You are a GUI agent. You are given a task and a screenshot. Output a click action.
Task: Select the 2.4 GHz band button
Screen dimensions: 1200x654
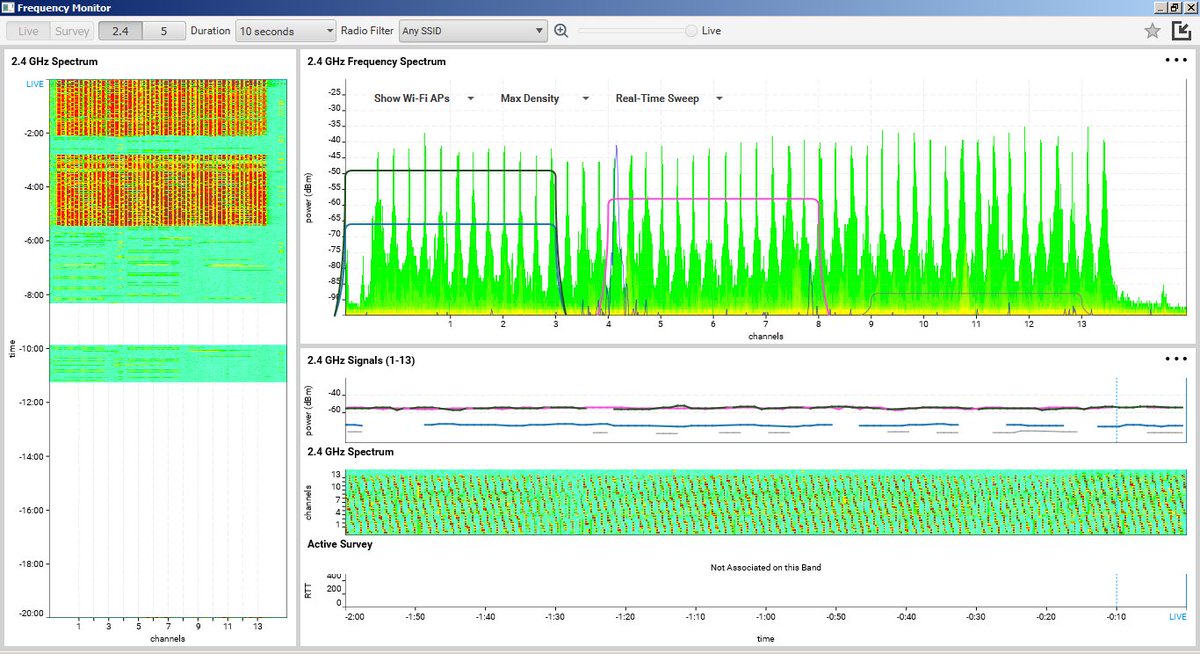pyautogui.click(x=120, y=31)
